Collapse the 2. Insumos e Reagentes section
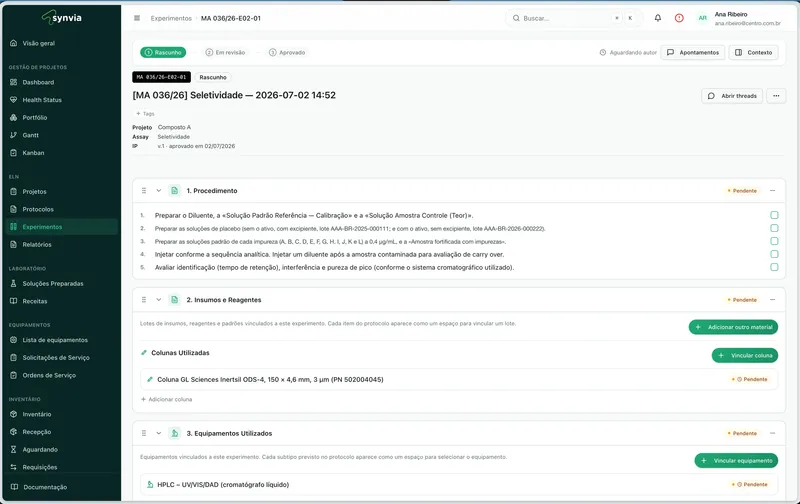This screenshot has width=800, height=504. [x=159, y=299]
